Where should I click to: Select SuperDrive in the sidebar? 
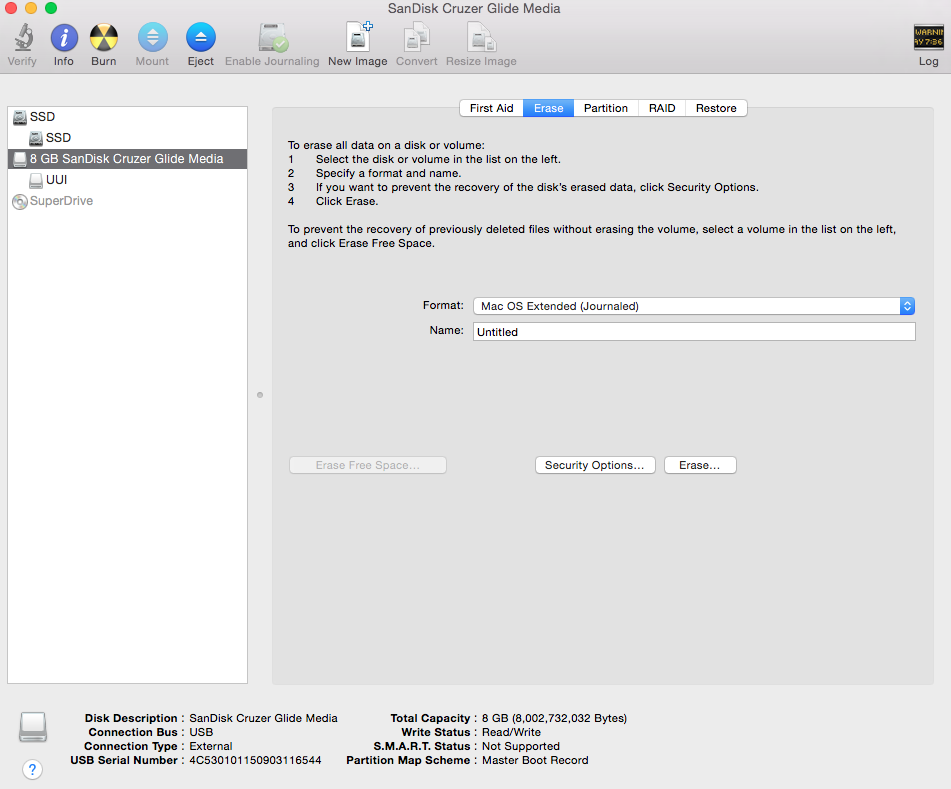pyautogui.click(x=127, y=201)
